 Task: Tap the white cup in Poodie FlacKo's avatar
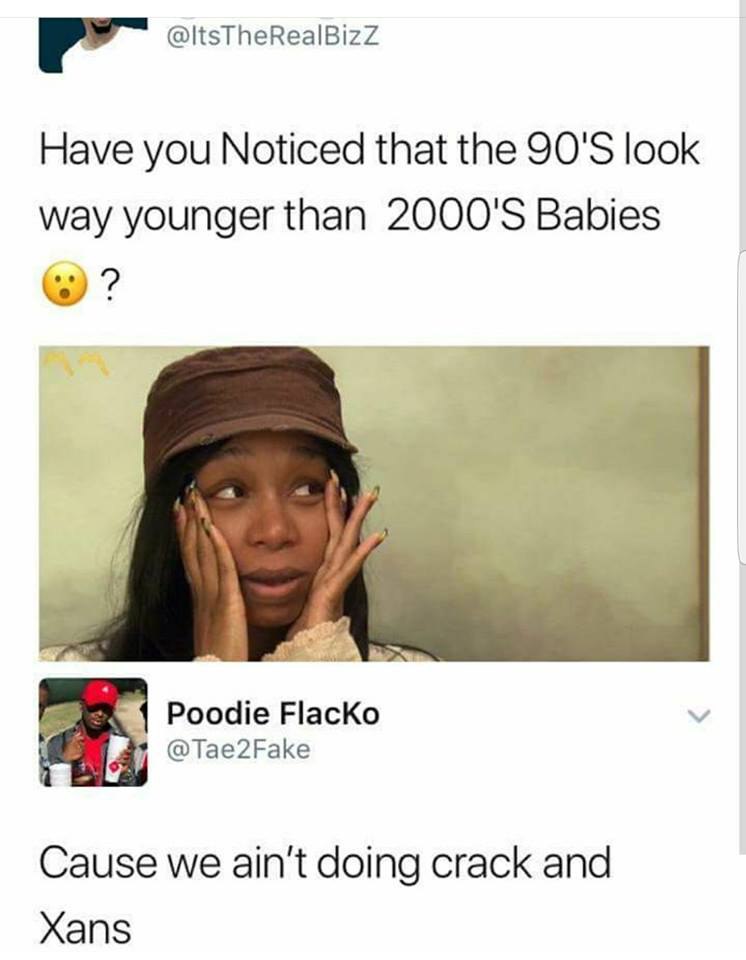116,758
